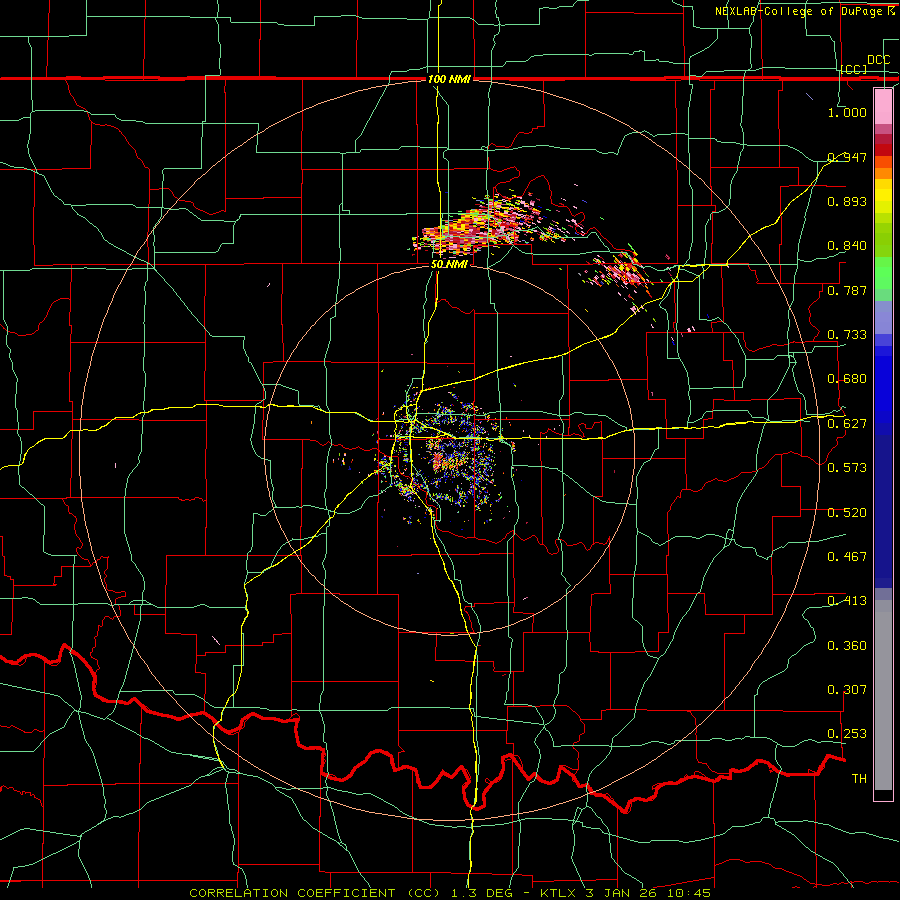Image resolution: width=900 pixels, height=900 pixels.
Task: Select the bright blue color bar segment
Action: [883, 390]
